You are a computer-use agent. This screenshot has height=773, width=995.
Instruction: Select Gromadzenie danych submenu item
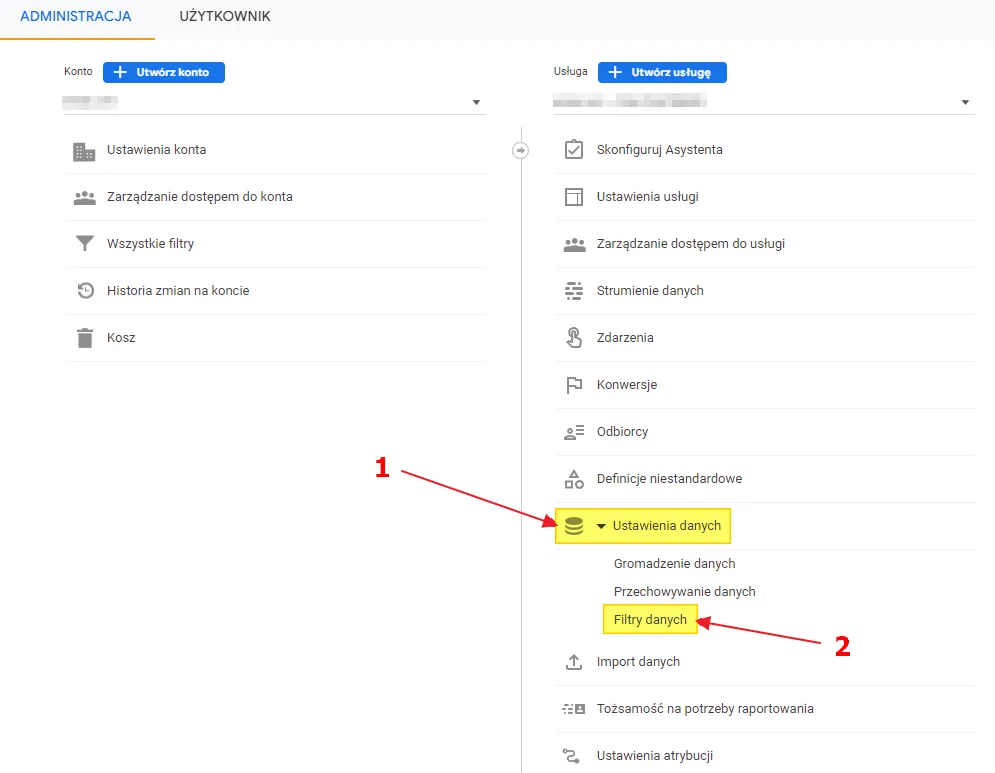click(x=675, y=564)
